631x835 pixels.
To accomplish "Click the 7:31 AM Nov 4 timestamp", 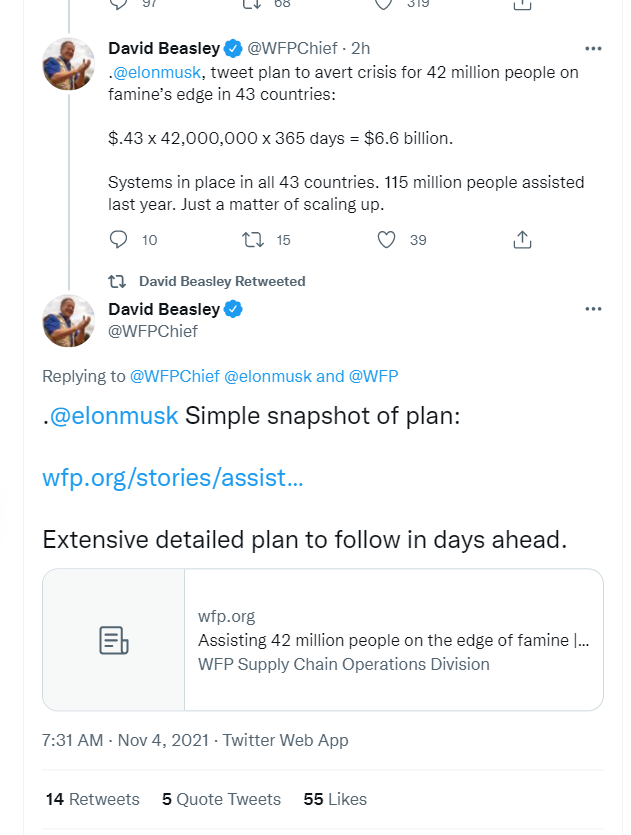I will (x=127, y=740).
